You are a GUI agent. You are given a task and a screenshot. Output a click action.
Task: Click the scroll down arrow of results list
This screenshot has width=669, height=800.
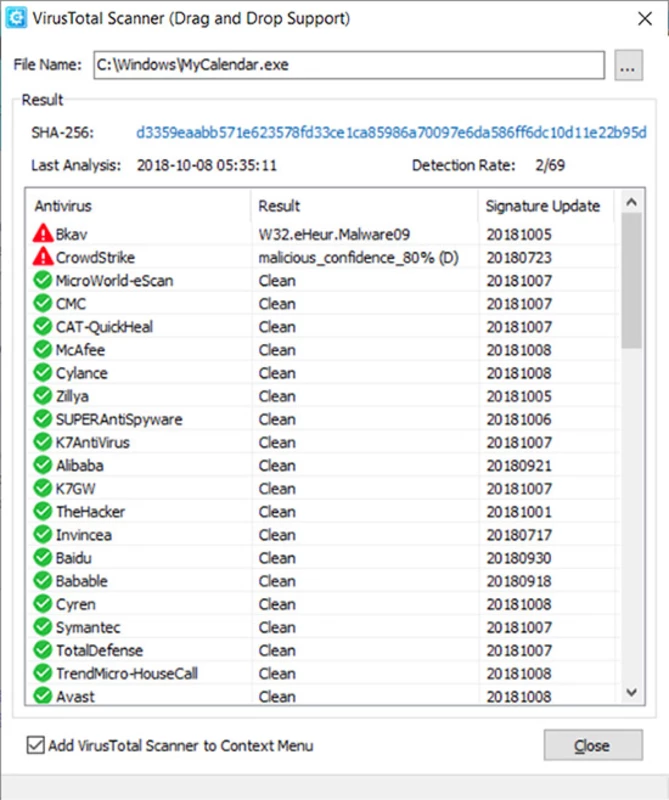[631, 692]
